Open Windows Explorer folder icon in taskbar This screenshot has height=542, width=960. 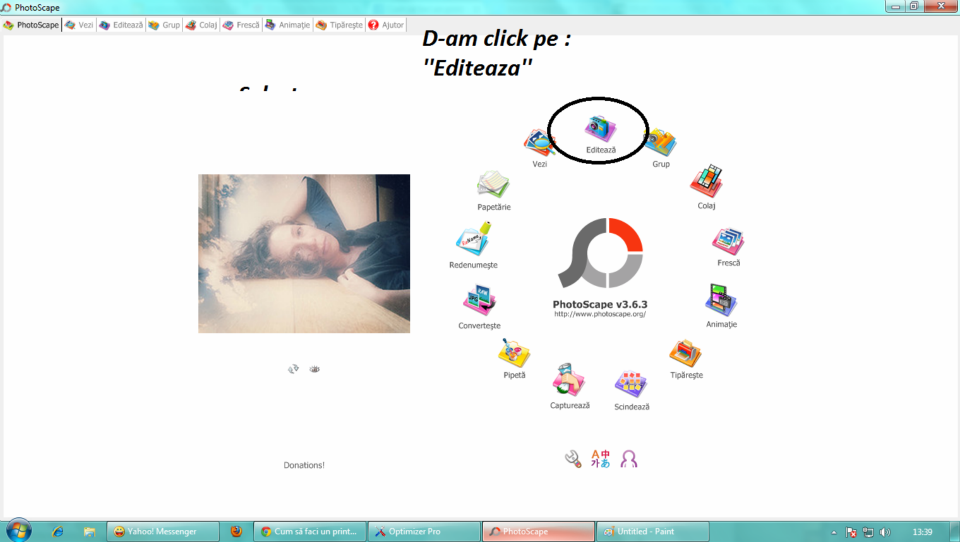pos(89,532)
